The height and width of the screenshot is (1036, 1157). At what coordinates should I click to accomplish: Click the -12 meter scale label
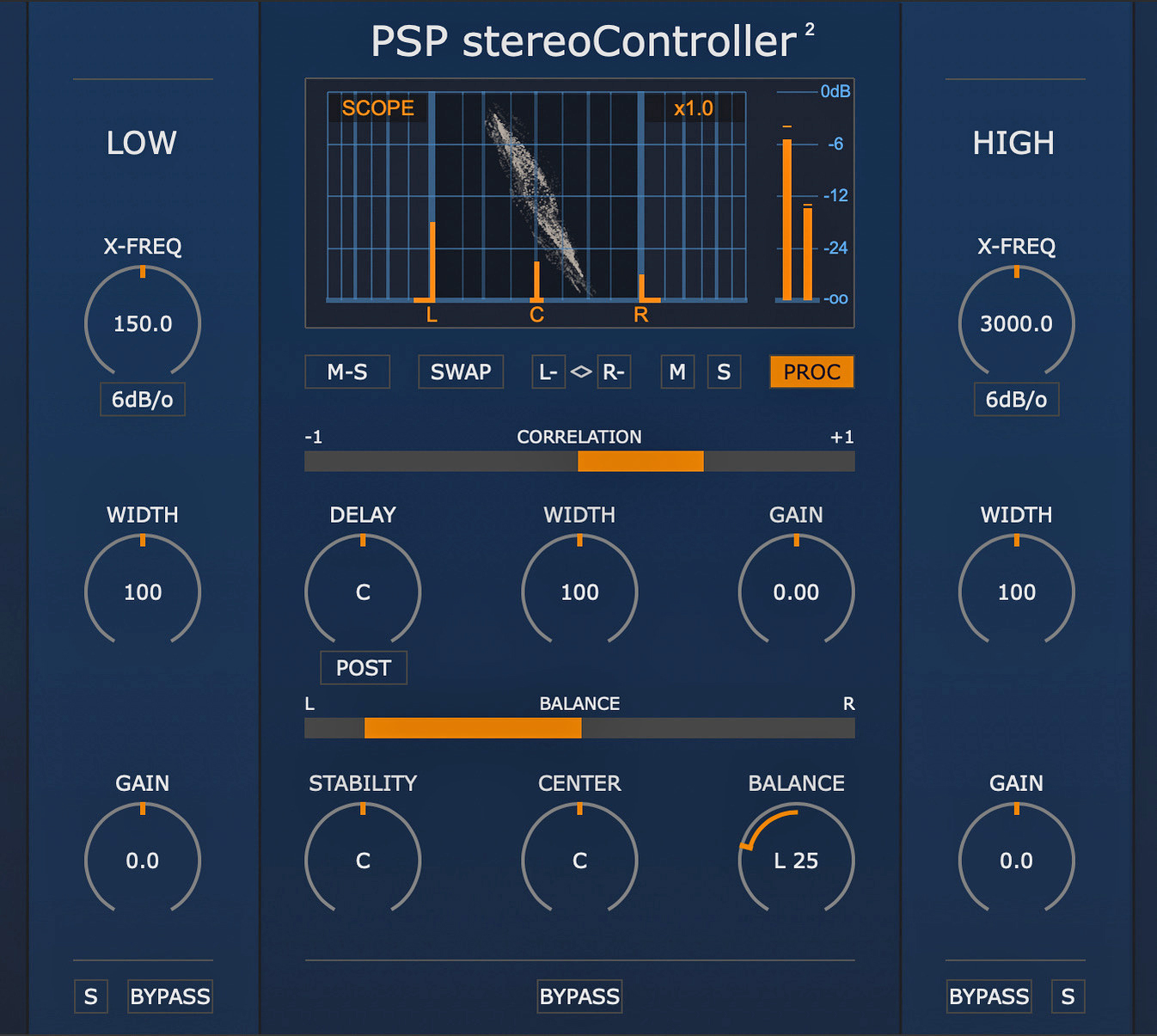tap(836, 195)
